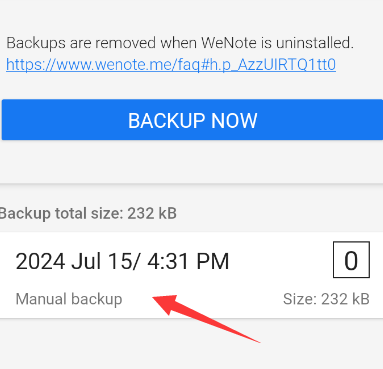Select the 2024 Jul 15 backup entry
Image resolution: width=383 pixels, height=369 pixels.
(191, 275)
